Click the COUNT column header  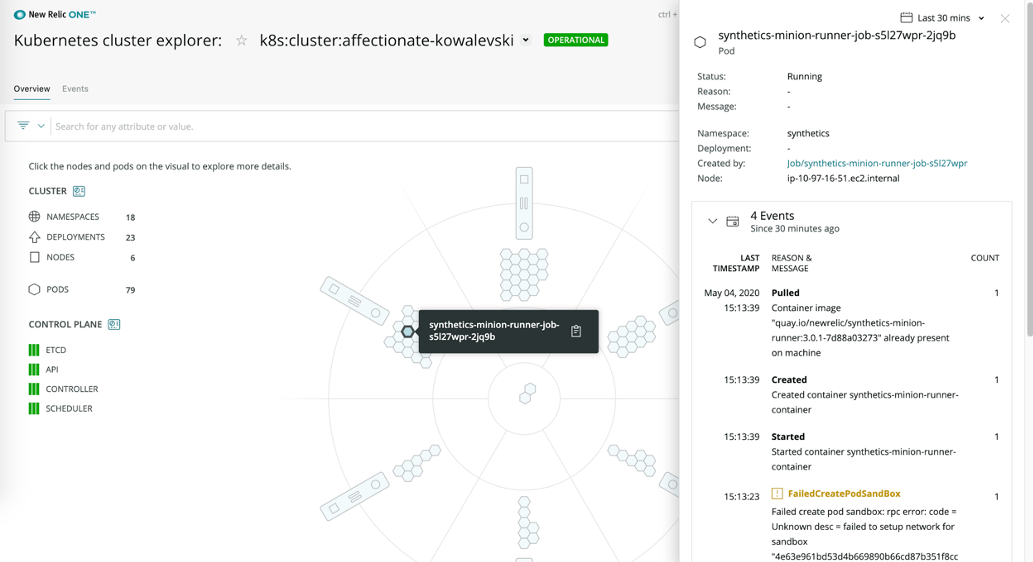click(x=985, y=258)
